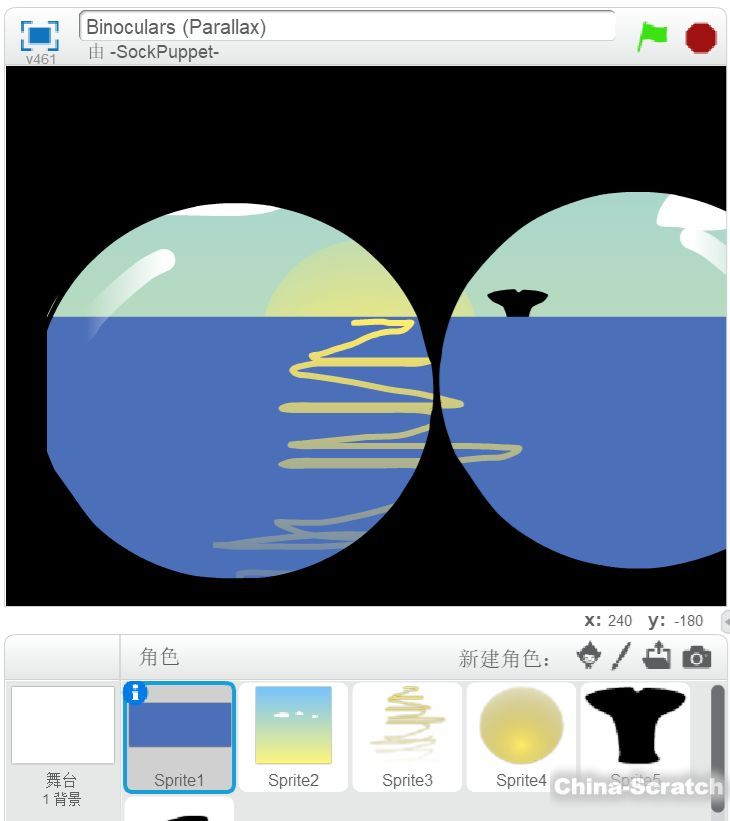This screenshot has width=730, height=821.
Task: Click the project title field Binoculars (Parallax)
Action: pos(347,26)
